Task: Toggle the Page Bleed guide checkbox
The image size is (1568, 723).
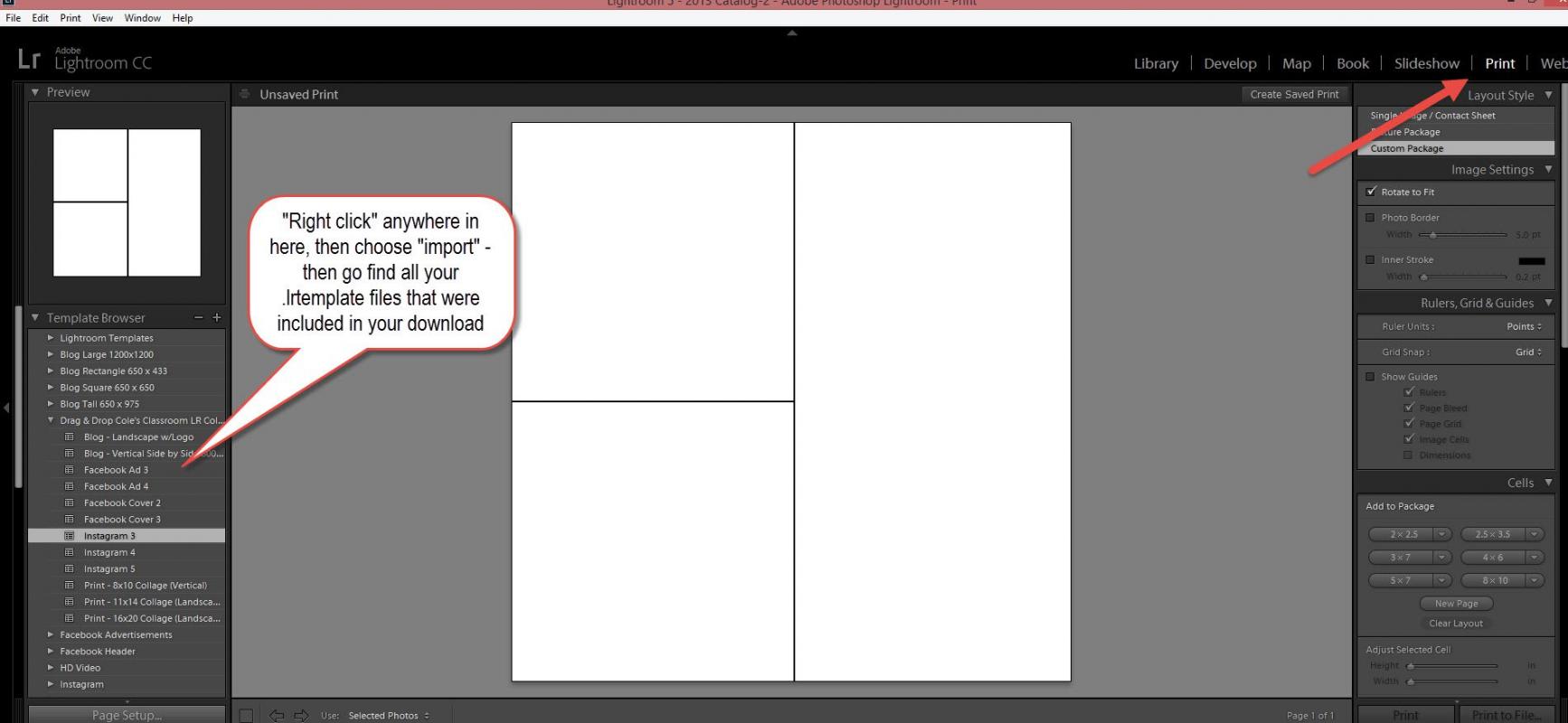Action: [1408, 408]
